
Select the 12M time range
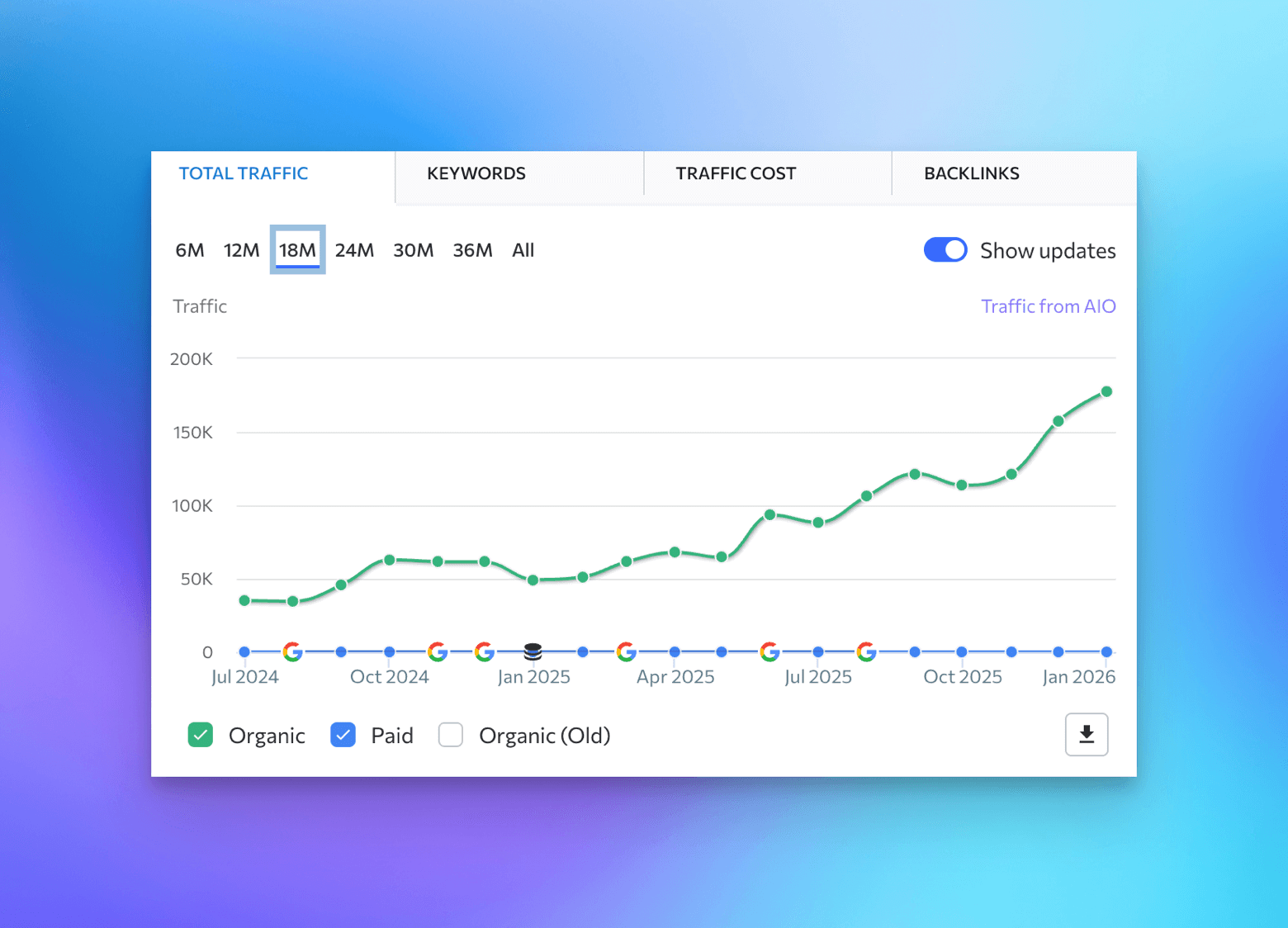pos(241,249)
